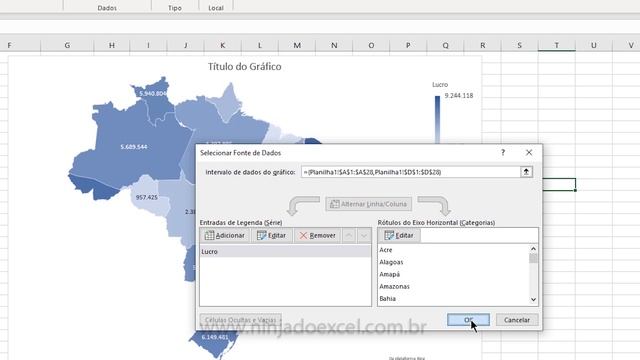Click the 5.689.544 data label on the map
This screenshot has width=640, height=360.
click(x=134, y=147)
